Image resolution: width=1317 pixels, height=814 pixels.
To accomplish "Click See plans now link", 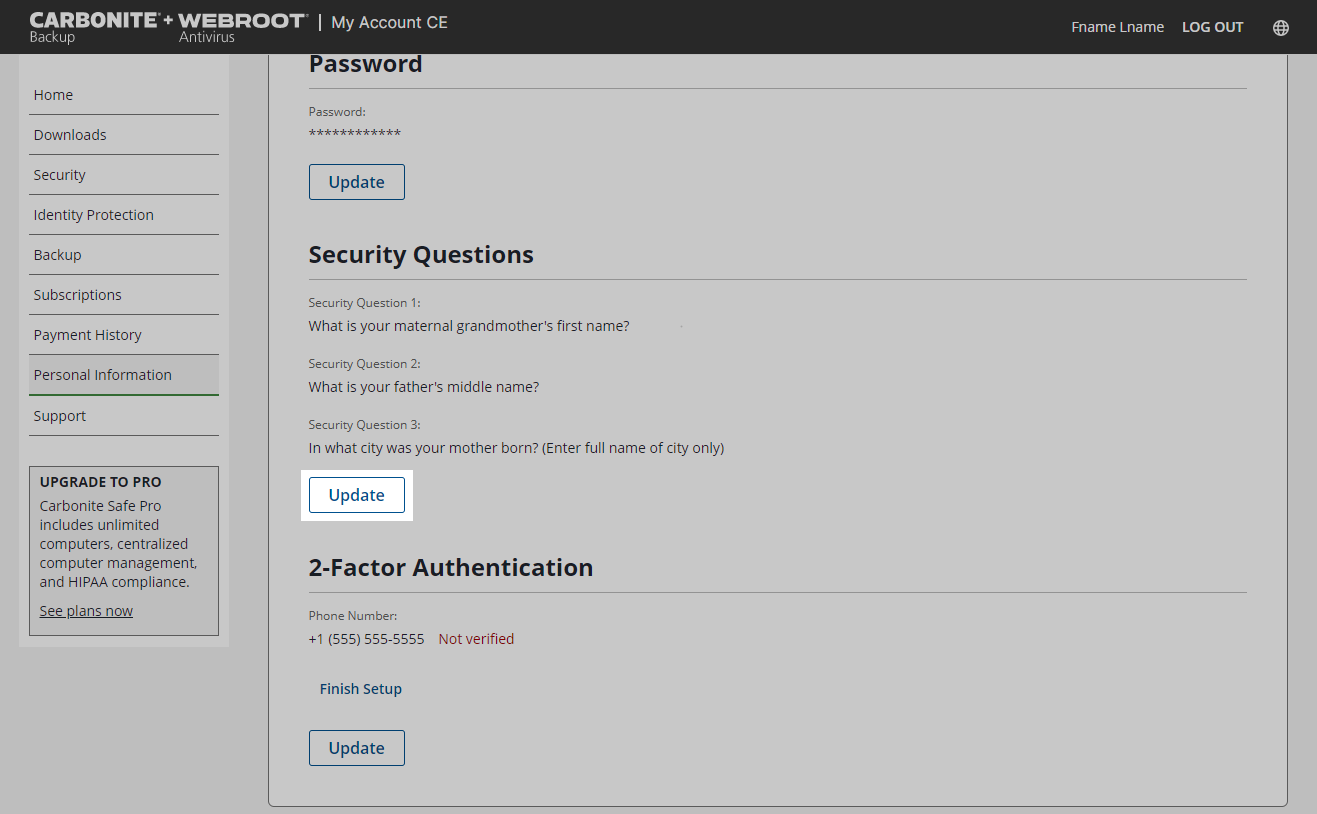I will (86, 611).
